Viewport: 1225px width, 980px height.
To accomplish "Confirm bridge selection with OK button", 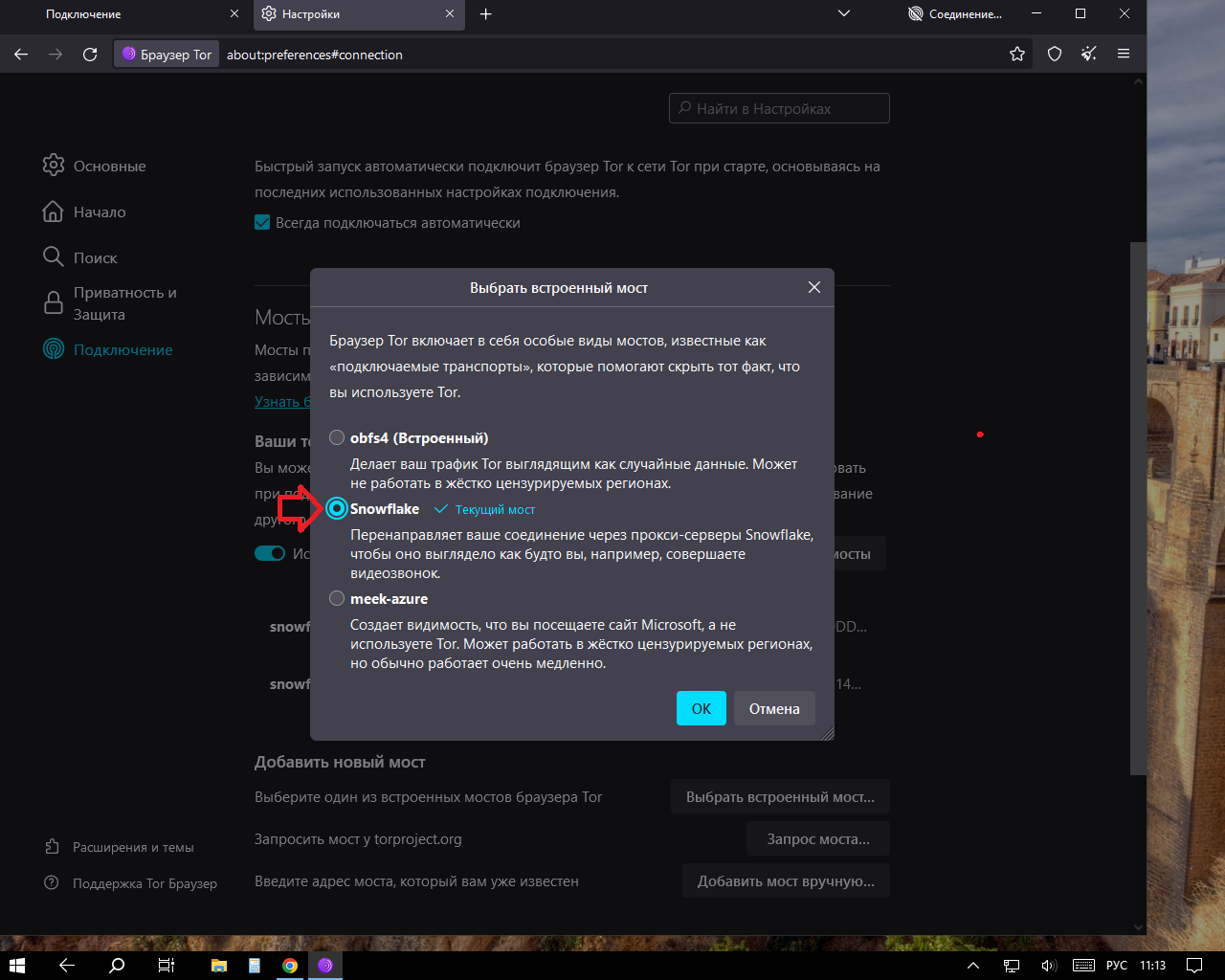I will click(x=702, y=708).
